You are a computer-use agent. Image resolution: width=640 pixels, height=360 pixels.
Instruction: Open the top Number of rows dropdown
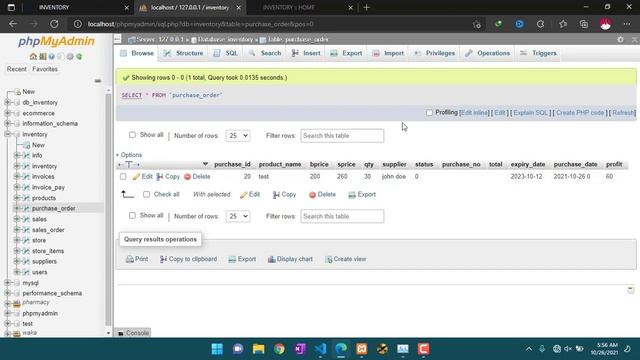pos(238,136)
